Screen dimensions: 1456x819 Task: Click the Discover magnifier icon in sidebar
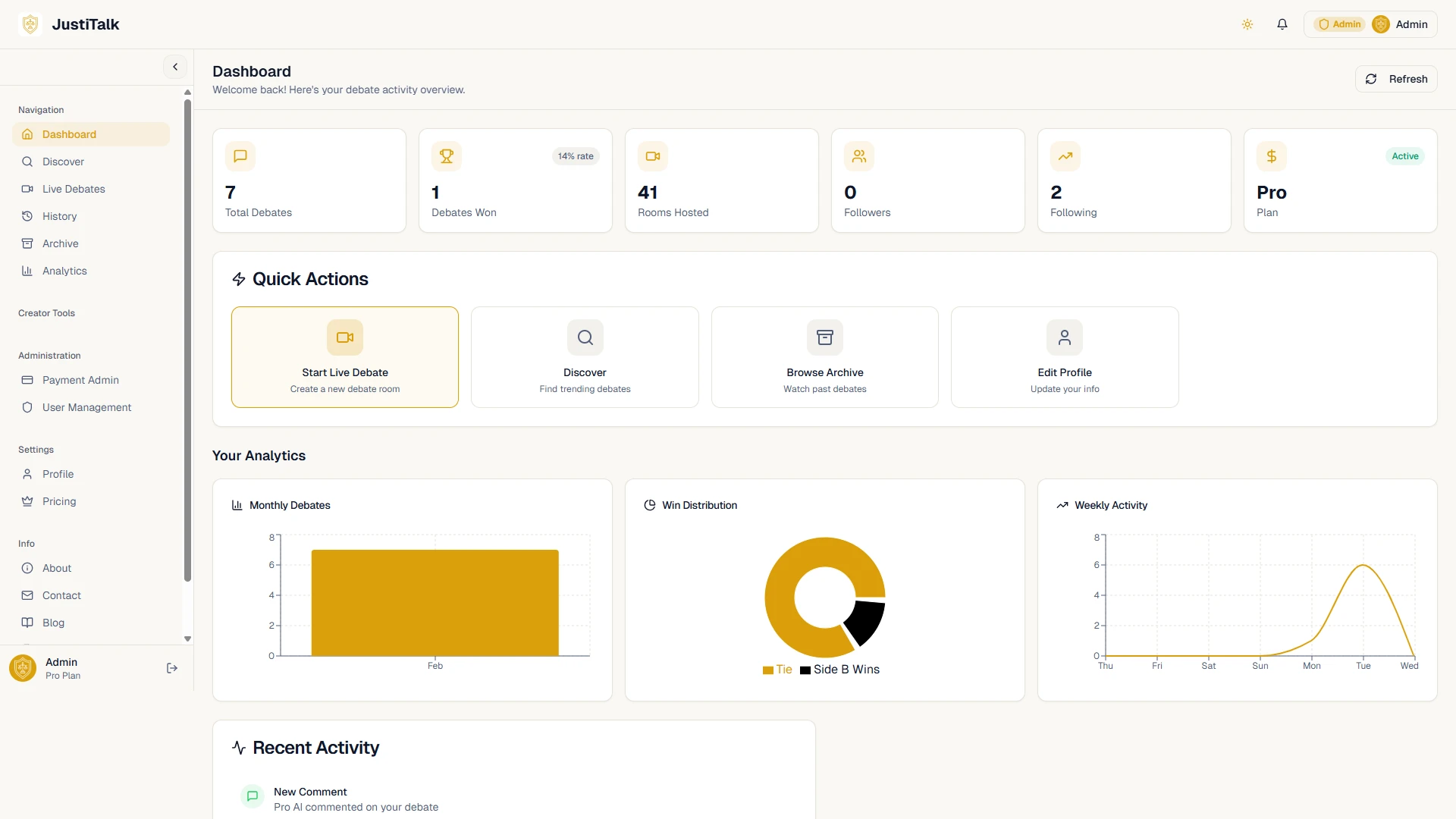(27, 162)
